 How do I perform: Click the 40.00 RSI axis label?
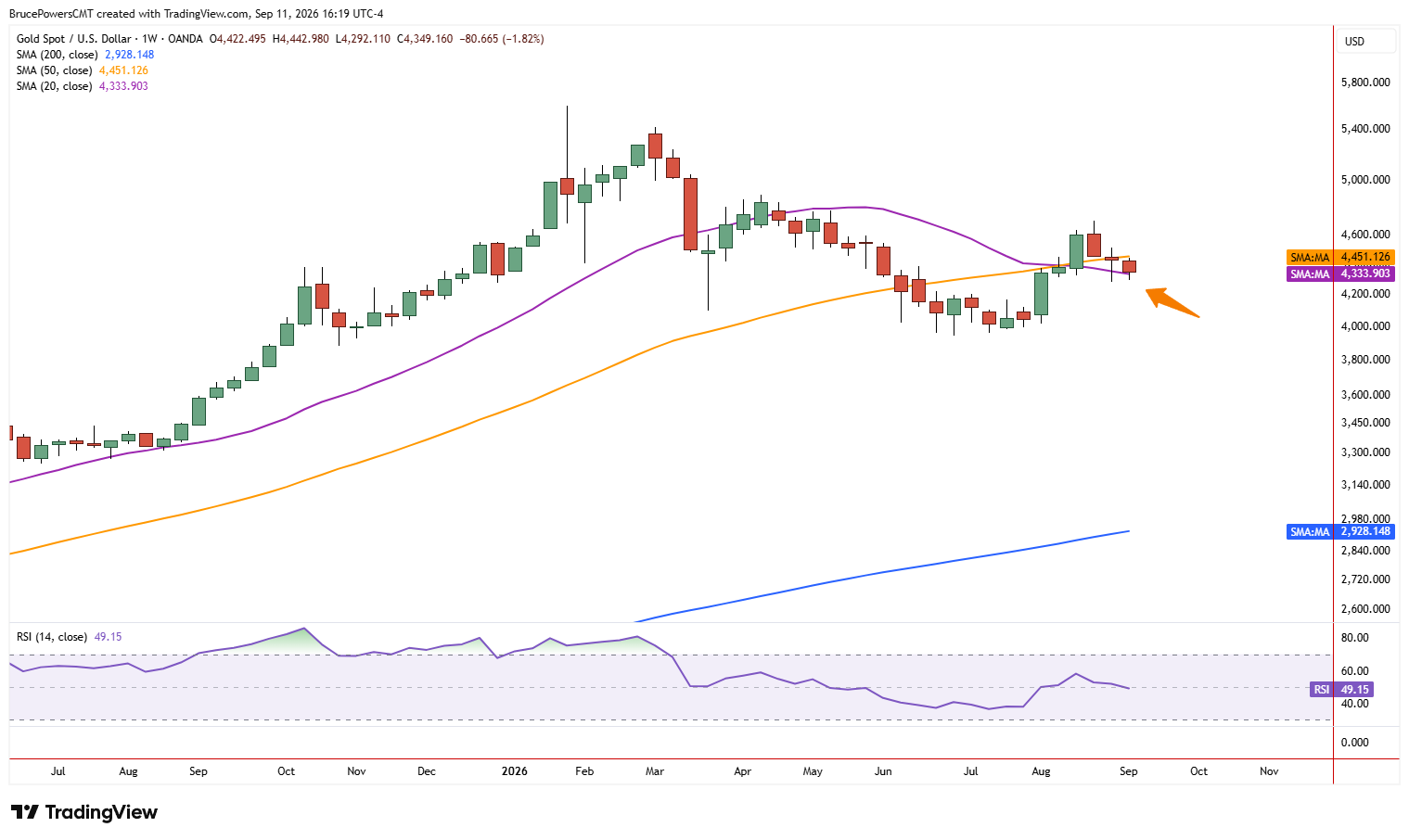tap(1355, 704)
